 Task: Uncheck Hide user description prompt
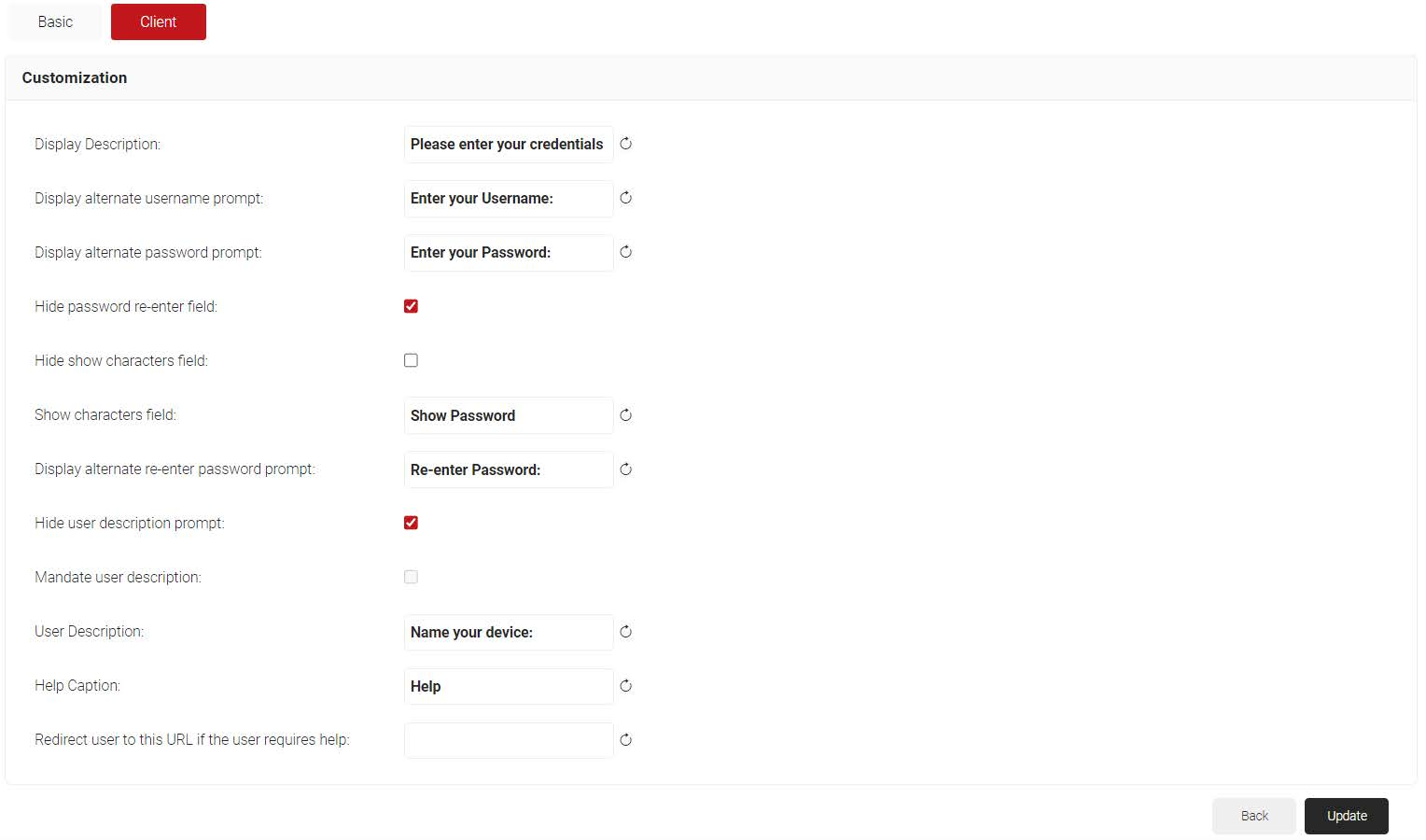point(411,523)
